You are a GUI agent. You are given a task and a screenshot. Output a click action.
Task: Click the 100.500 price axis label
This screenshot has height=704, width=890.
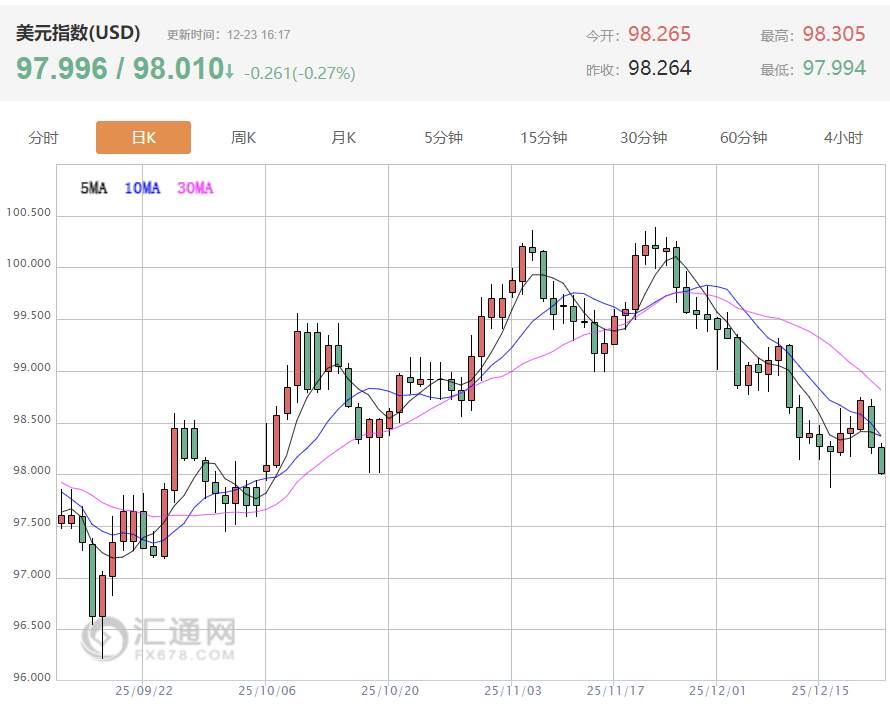(28, 213)
